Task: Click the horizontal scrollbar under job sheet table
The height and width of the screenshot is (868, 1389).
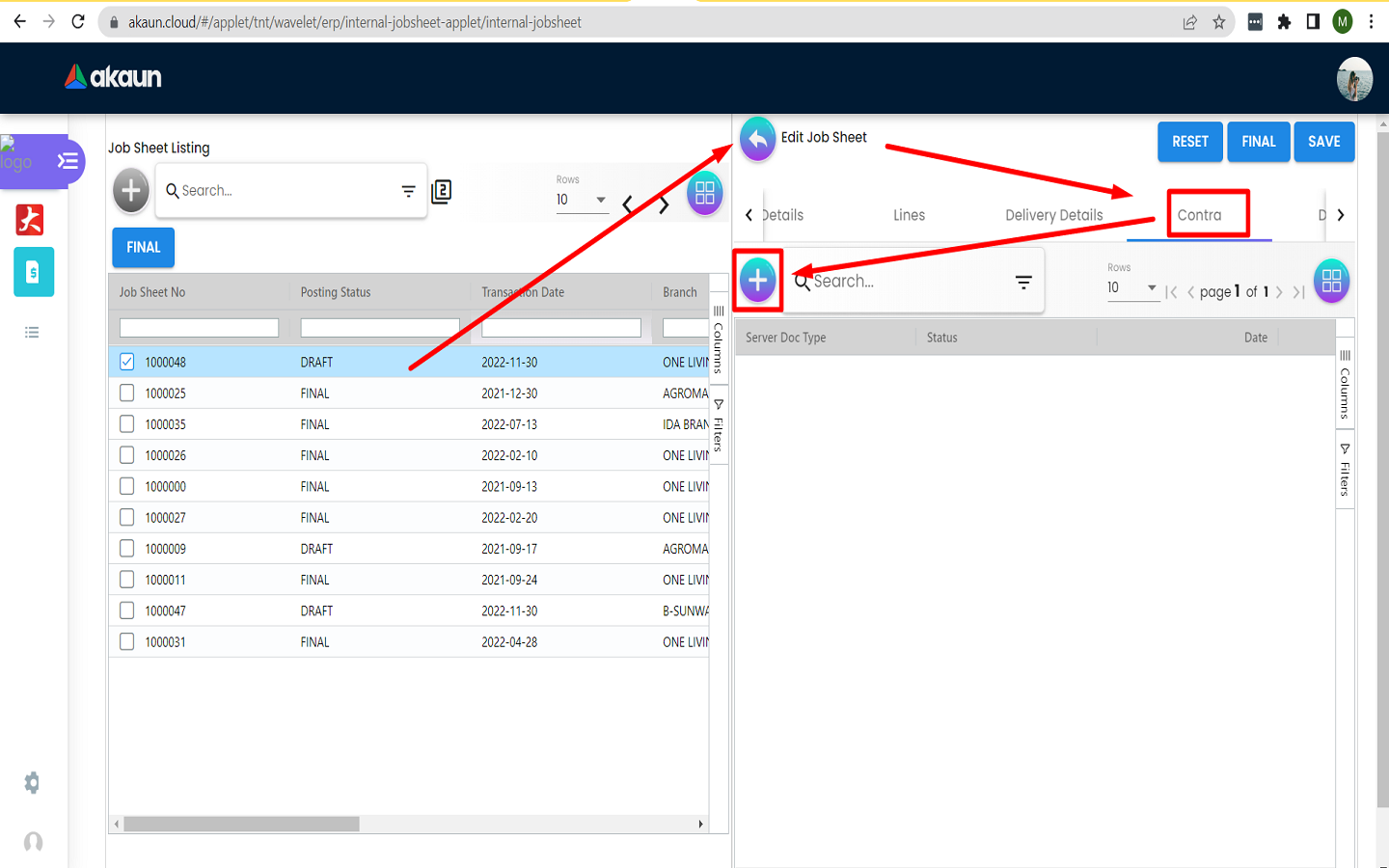Action: (x=241, y=824)
